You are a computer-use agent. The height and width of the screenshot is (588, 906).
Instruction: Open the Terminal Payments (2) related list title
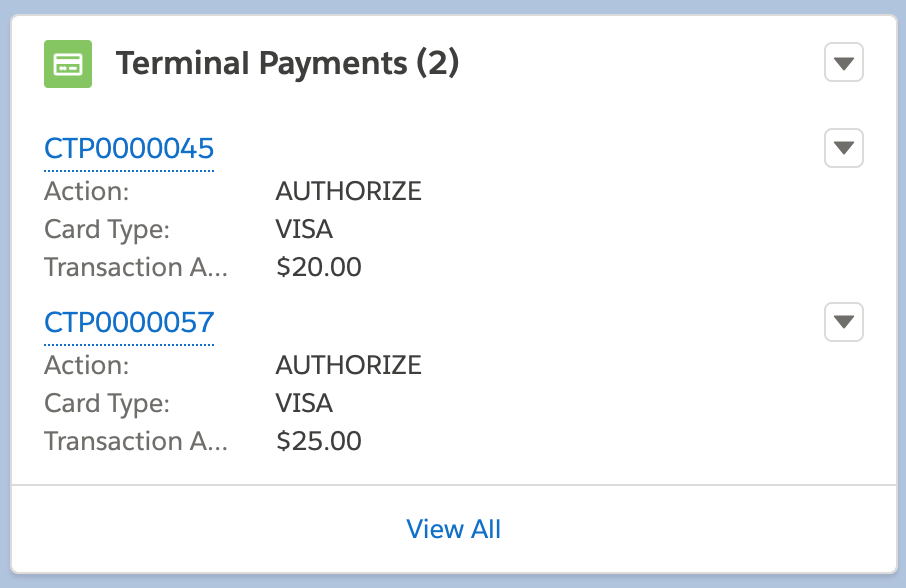[x=287, y=63]
